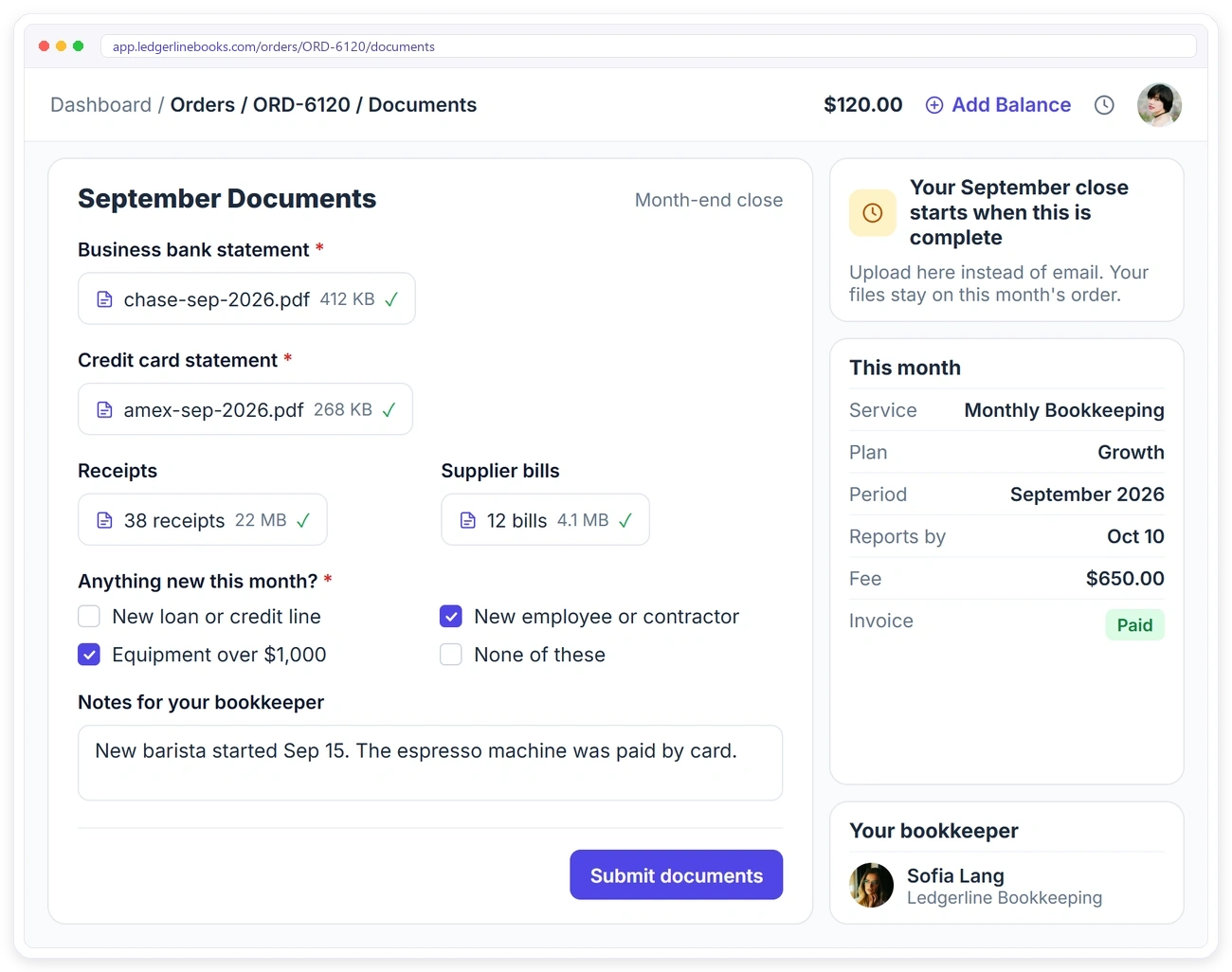Click the Paid invoice badge
Screen dimensions: 1232x972
[x=1134, y=625]
